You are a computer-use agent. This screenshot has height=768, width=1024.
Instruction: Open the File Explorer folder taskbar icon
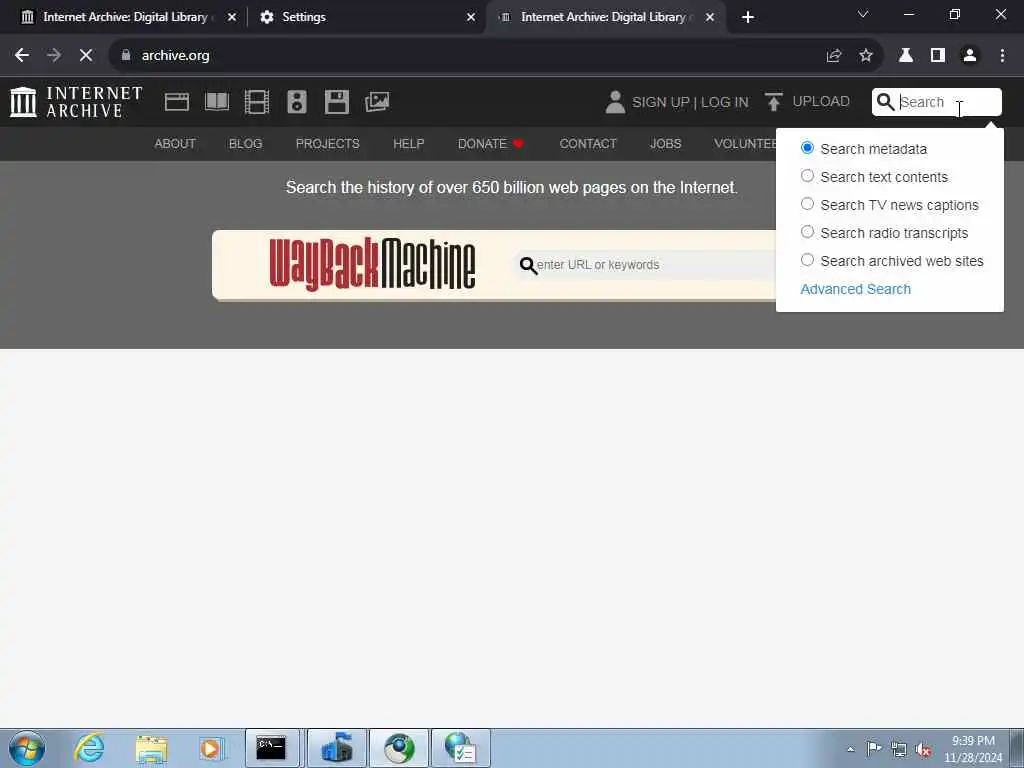152,748
